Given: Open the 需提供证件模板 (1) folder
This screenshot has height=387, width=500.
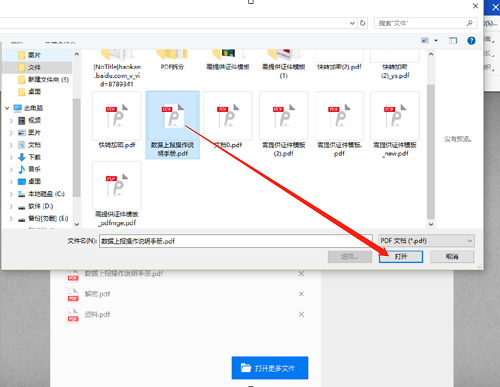Looking at the screenshot, I should [284, 63].
